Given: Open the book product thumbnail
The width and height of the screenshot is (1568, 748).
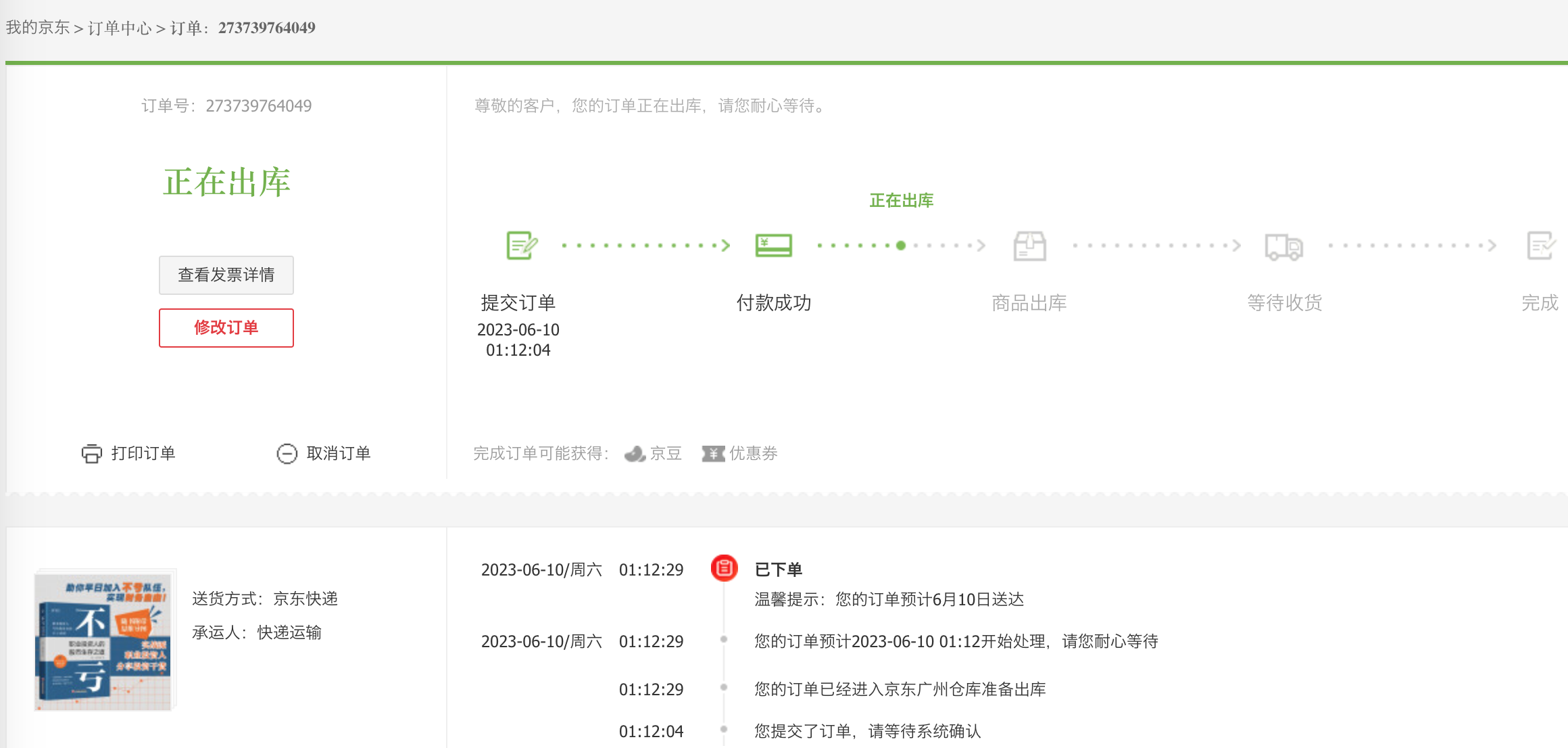Looking at the screenshot, I should [103, 640].
